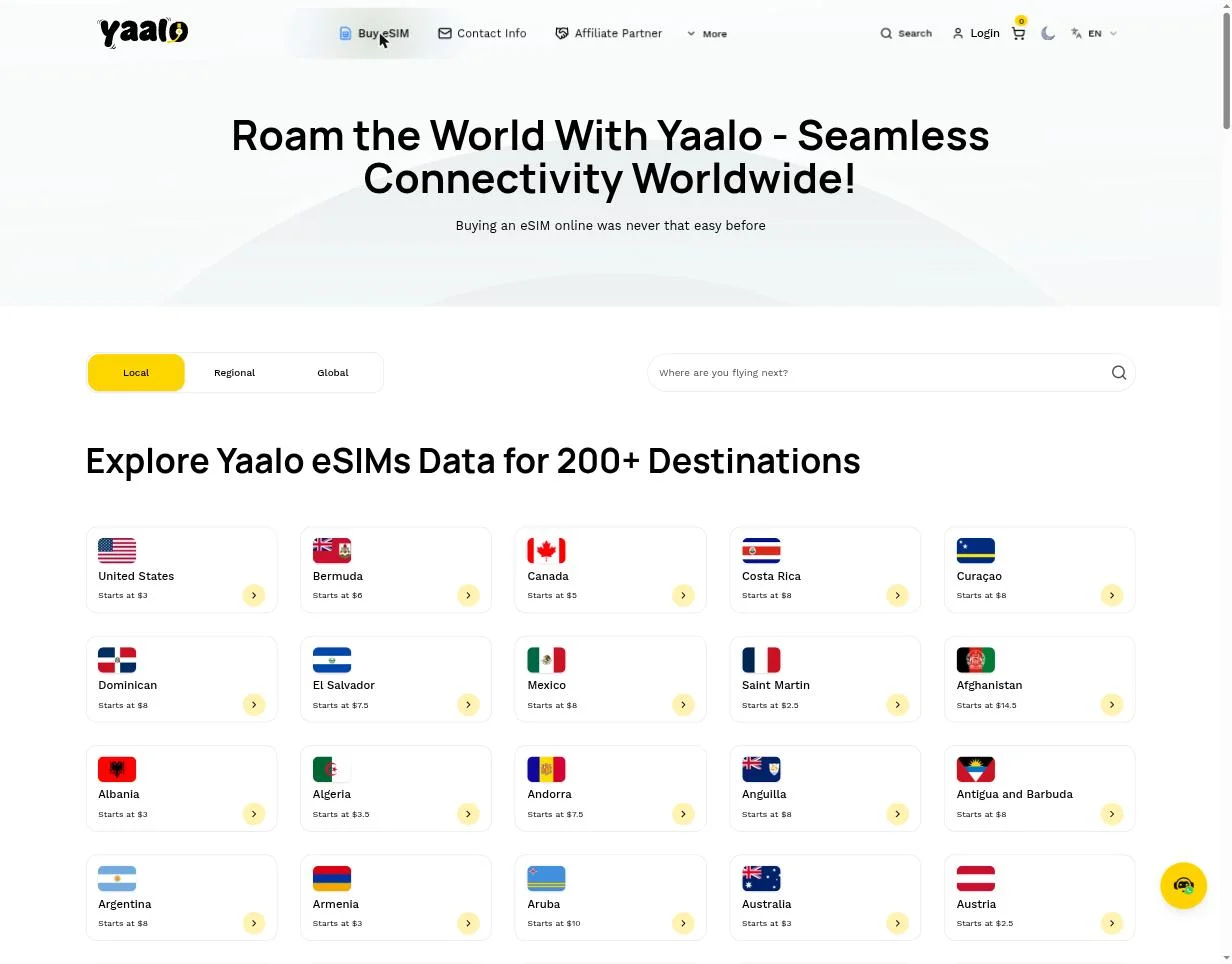Image resolution: width=1232 pixels, height=964 pixels.
Task: Click the Curaçao flag icon
Action: coord(976,550)
